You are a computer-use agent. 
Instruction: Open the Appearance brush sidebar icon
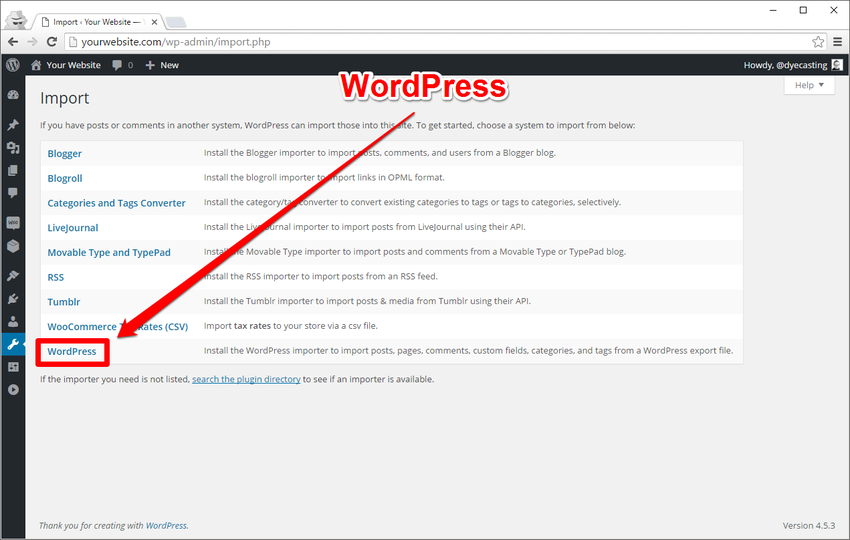point(13,275)
